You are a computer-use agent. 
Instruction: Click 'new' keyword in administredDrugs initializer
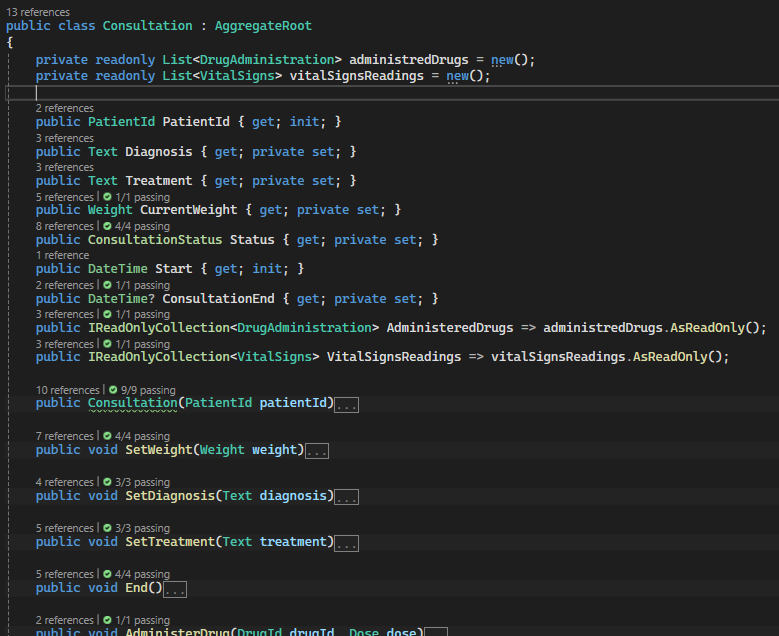502,60
